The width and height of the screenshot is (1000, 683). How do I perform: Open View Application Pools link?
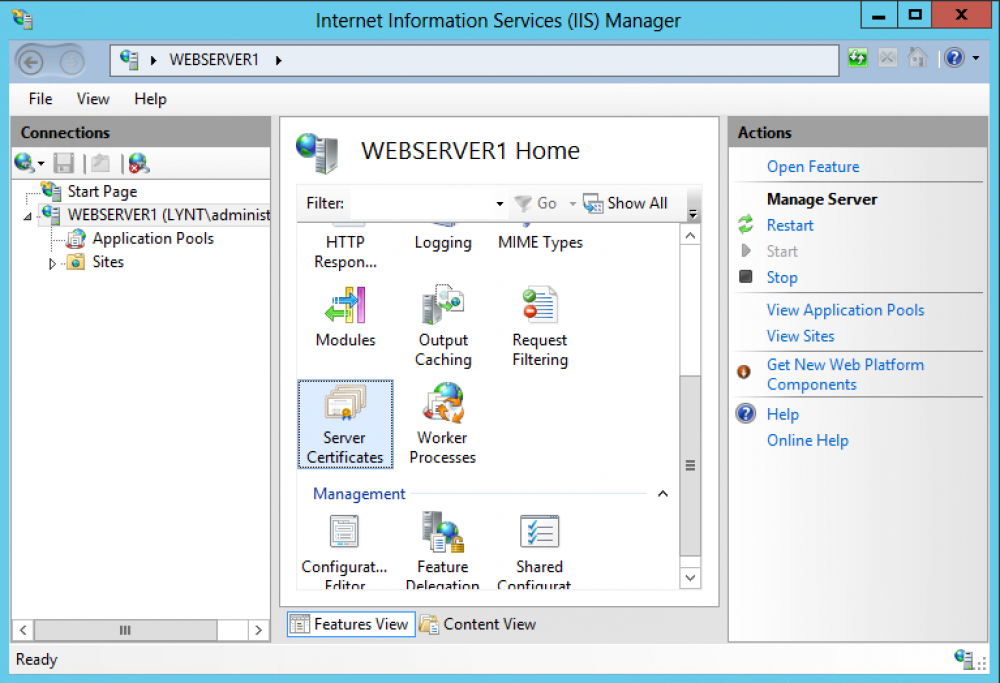coord(845,310)
